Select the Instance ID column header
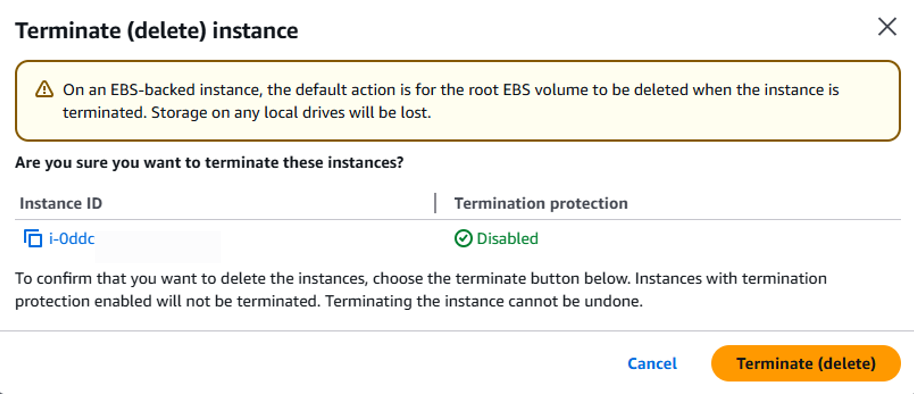 pos(61,203)
